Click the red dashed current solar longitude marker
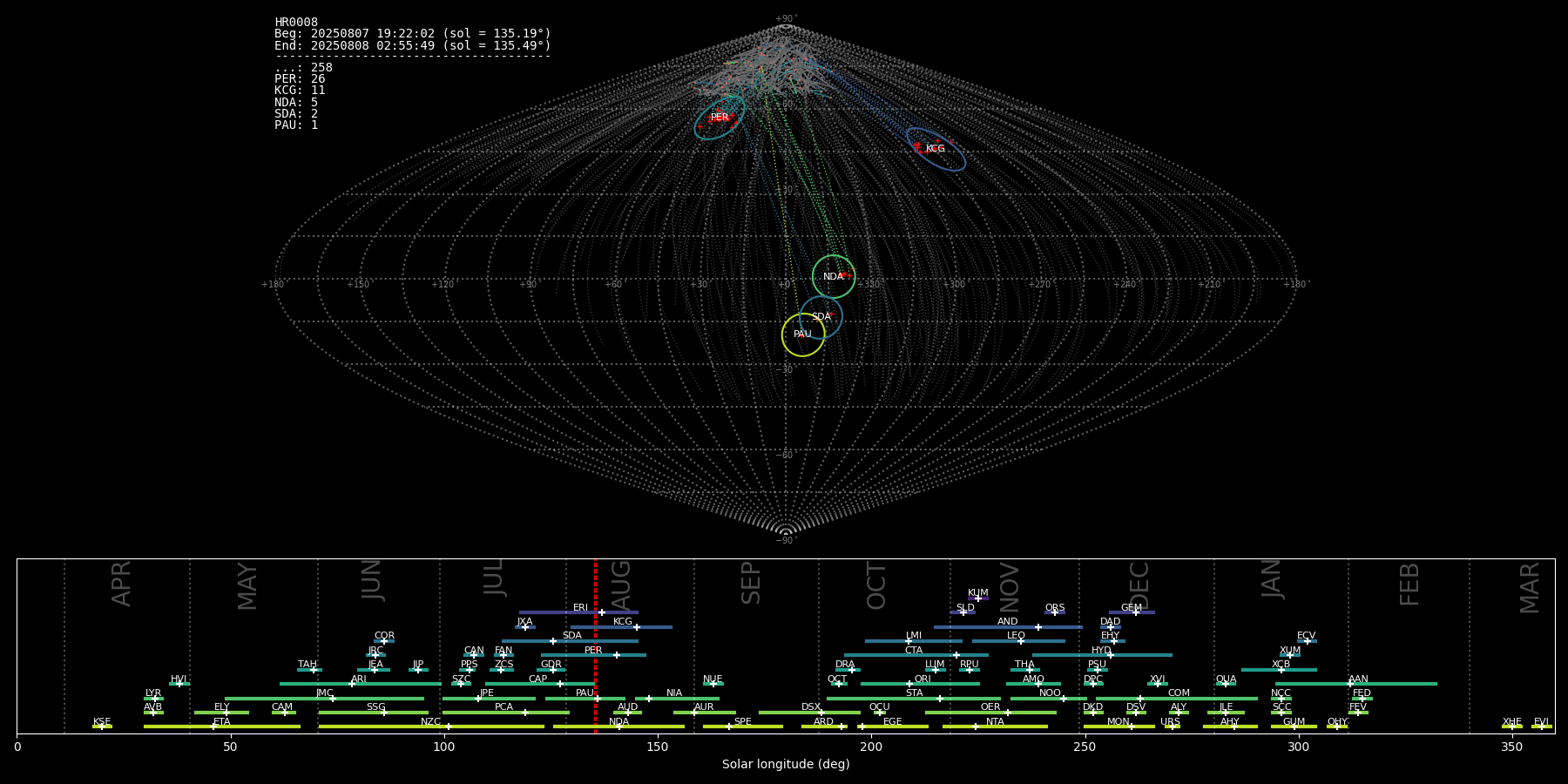 pyautogui.click(x=595, y=645)
